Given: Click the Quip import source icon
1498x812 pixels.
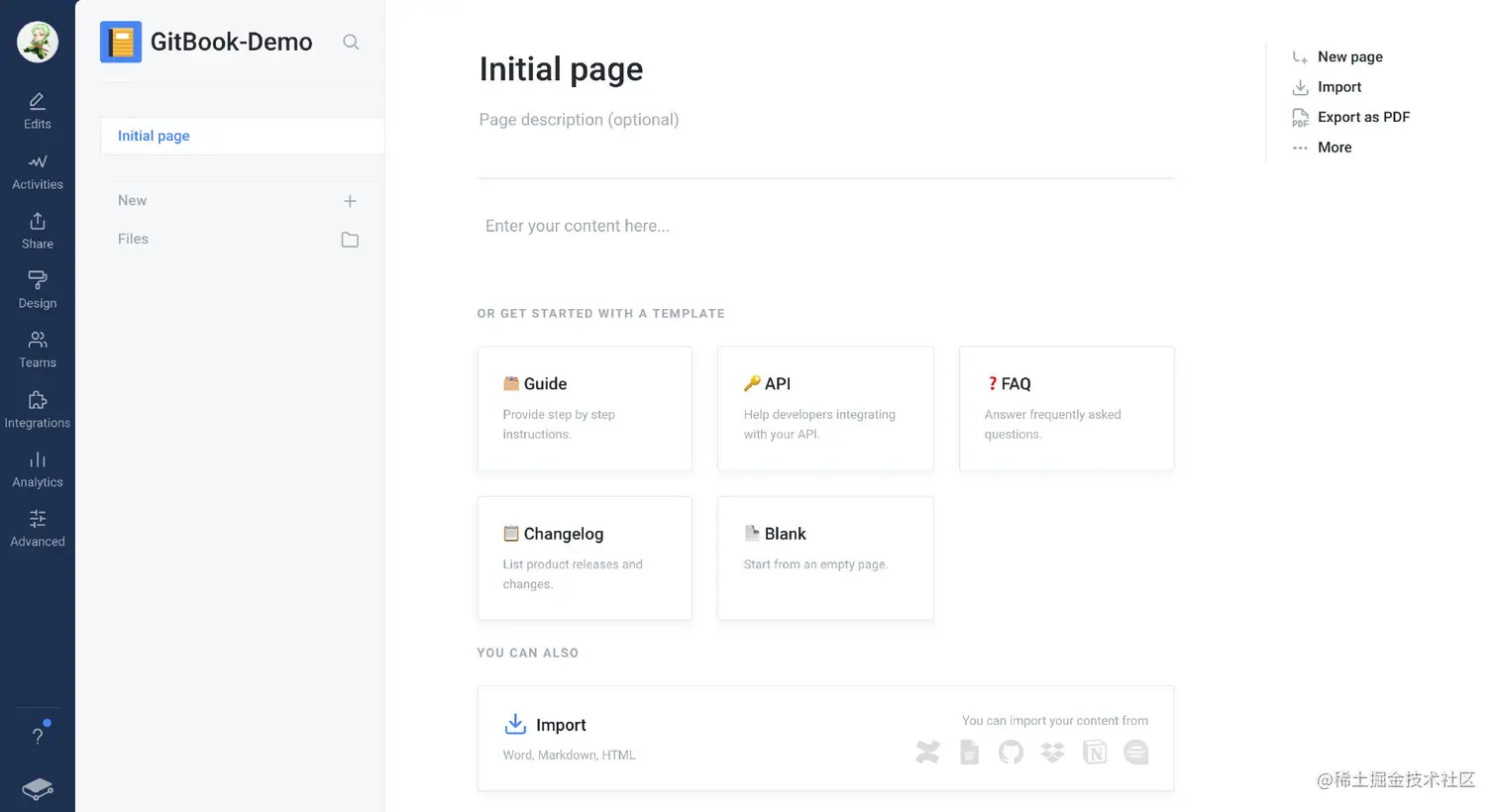Looking at the screenshot, I should [x=1136, y=753].
